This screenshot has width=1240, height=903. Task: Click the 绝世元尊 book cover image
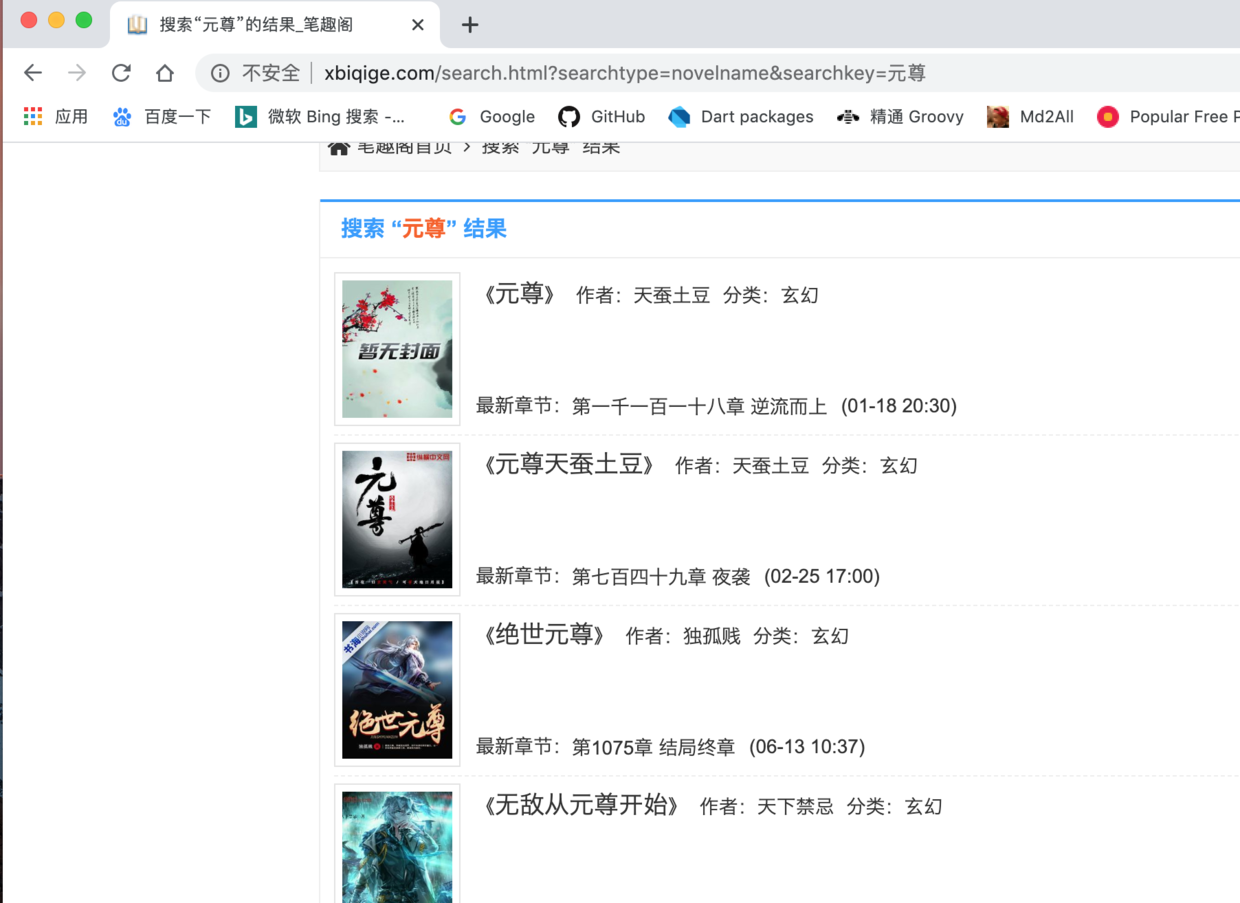pyautogui.click(x=397, y=689)
